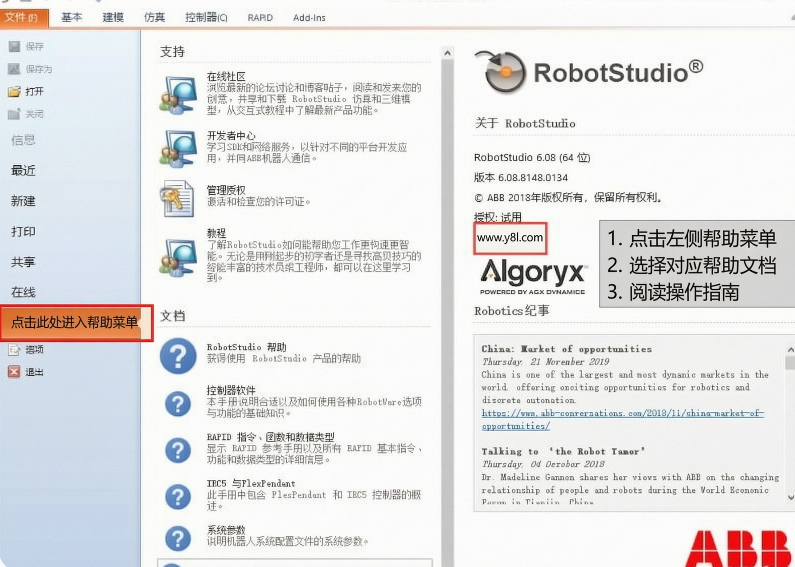Switch to the 仿真 ribbon tab
The height and width of the screenshot is (567, 795).
[x=154, y=18]
